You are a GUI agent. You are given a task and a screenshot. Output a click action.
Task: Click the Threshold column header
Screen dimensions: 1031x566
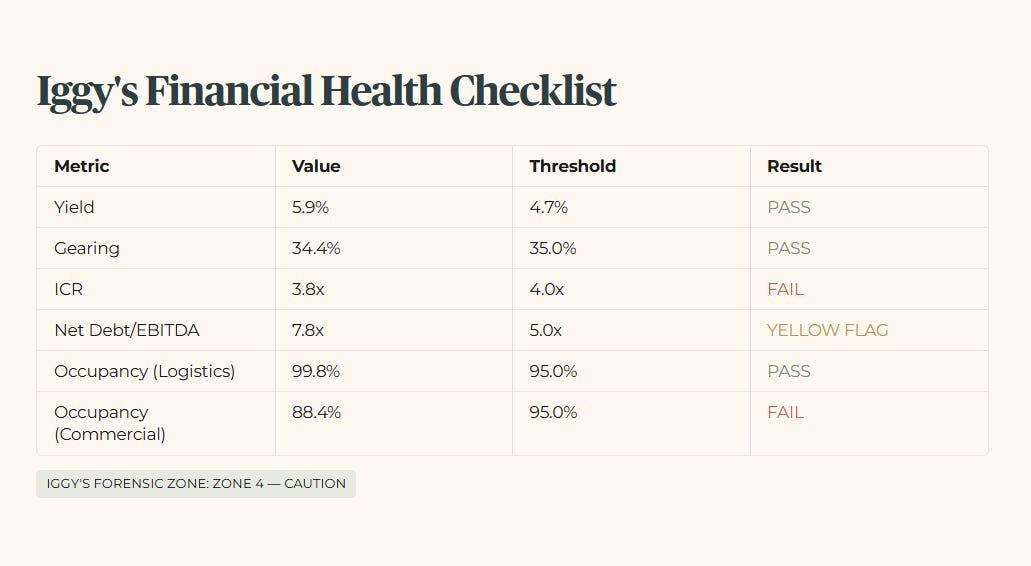[x=572, y=166]
